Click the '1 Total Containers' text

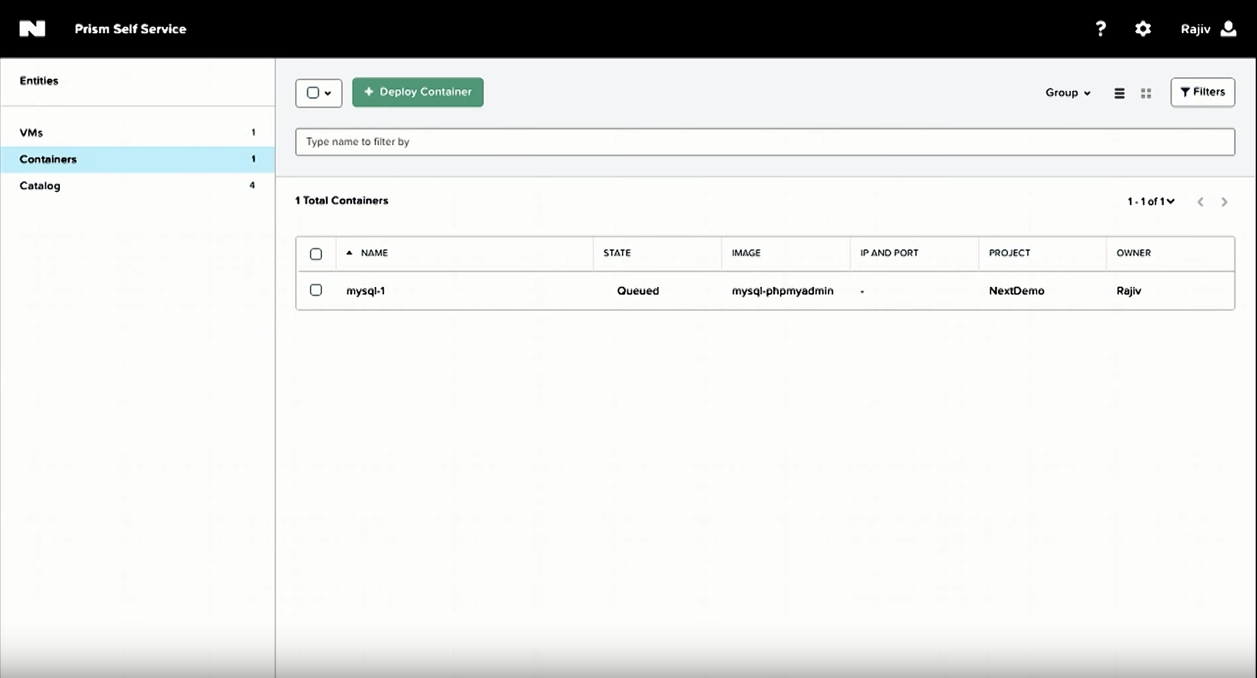click(342, 201)
